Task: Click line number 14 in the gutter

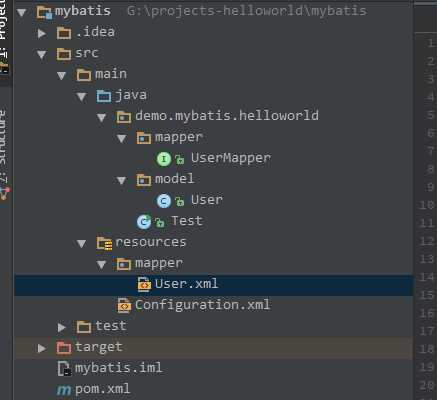Action: tap(426, 277)
